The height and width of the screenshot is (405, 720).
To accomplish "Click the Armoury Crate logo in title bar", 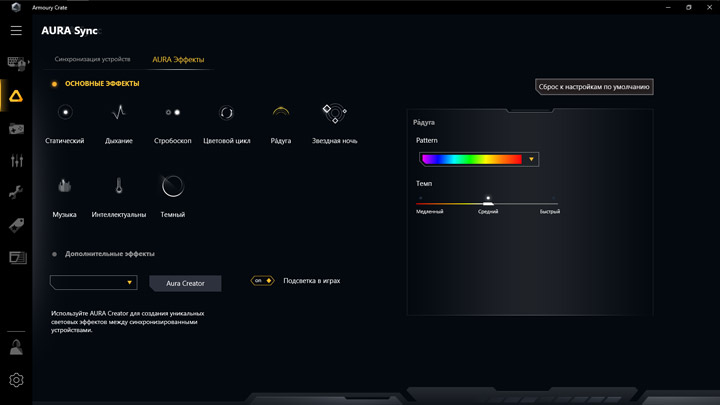I will point(16,7).
